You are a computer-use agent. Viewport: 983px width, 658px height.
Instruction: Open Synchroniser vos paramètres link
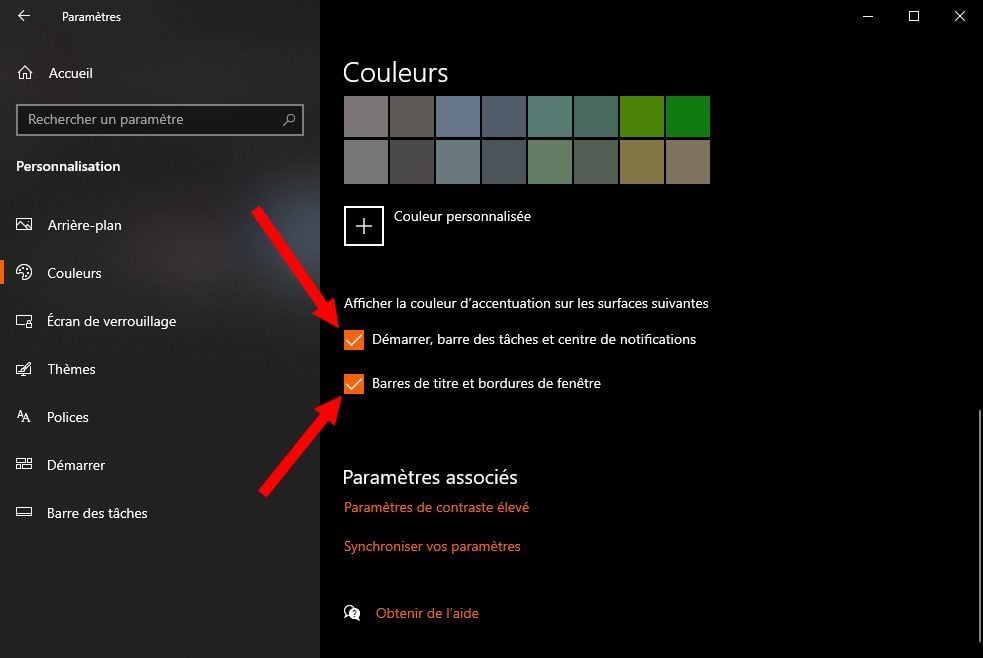click(432, 546)
